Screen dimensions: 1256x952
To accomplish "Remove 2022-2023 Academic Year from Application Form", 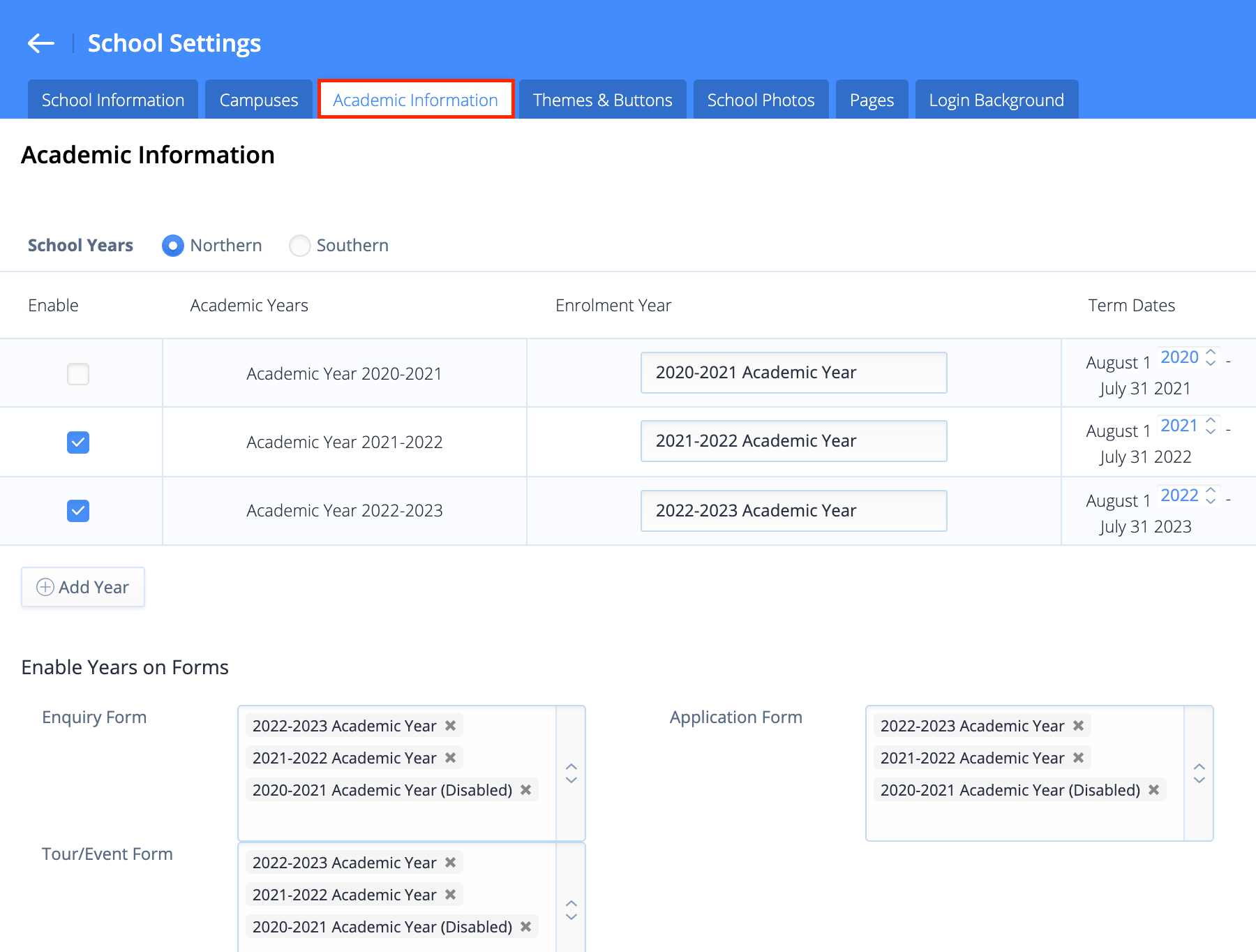I will (1079, 726).
